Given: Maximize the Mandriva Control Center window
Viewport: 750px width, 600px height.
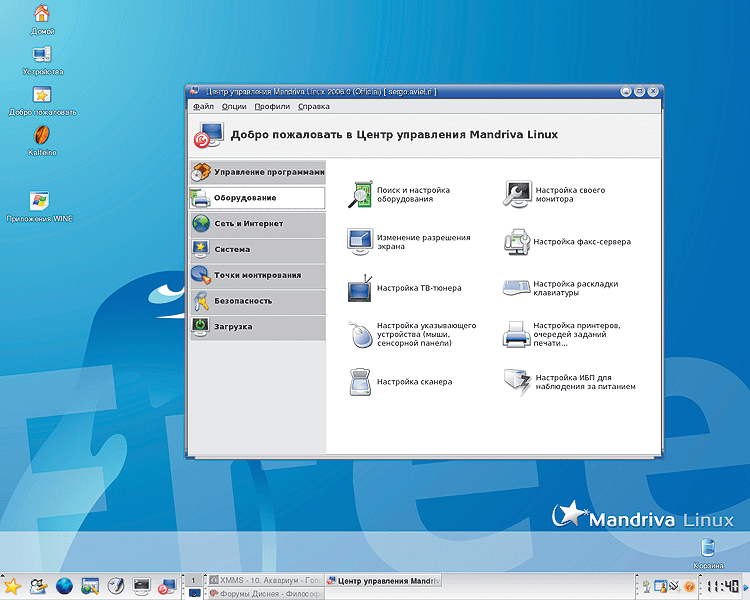Looking at the screenshot, I should pos(639,91).
